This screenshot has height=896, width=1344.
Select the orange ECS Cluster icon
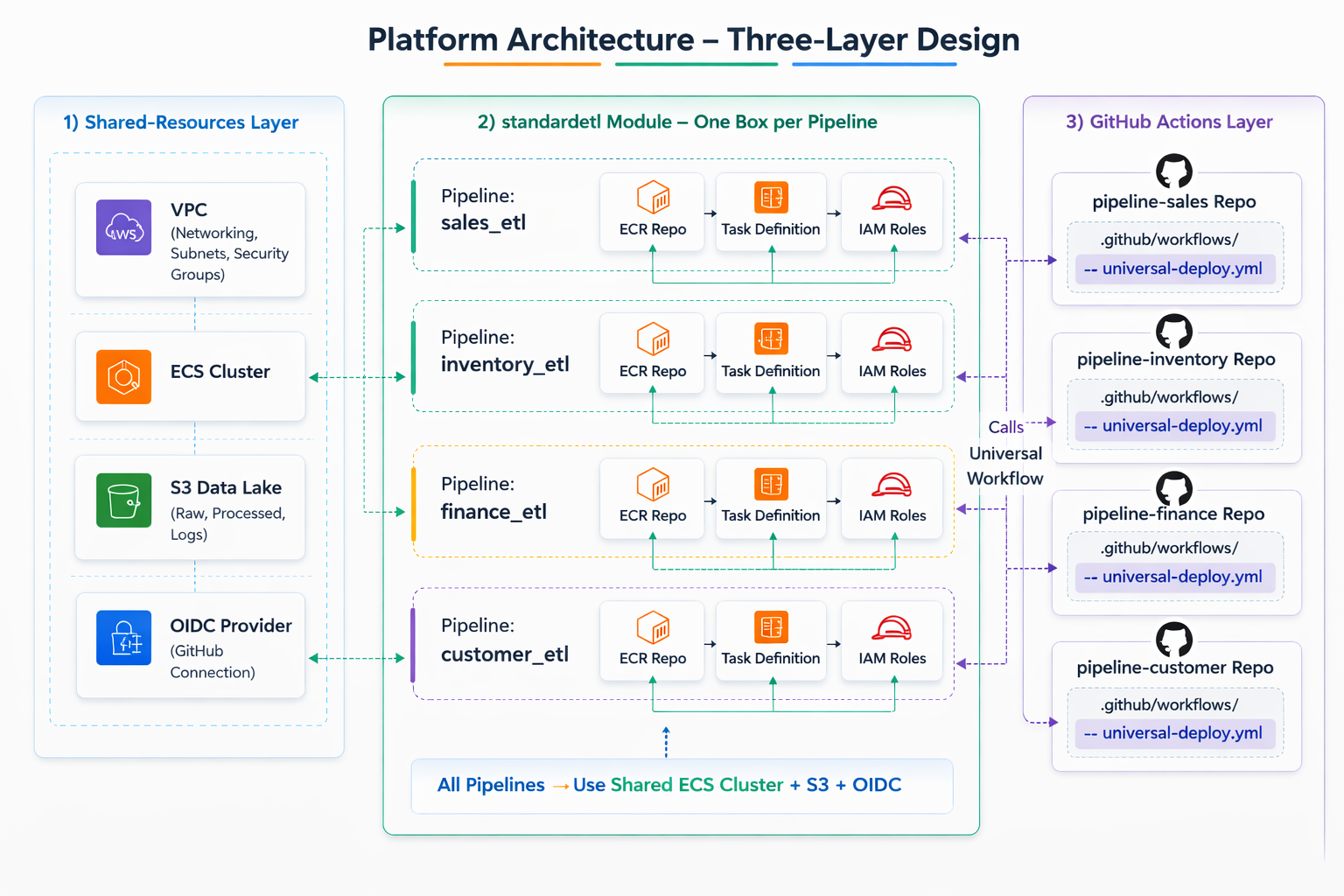click(x=123, y=377)
